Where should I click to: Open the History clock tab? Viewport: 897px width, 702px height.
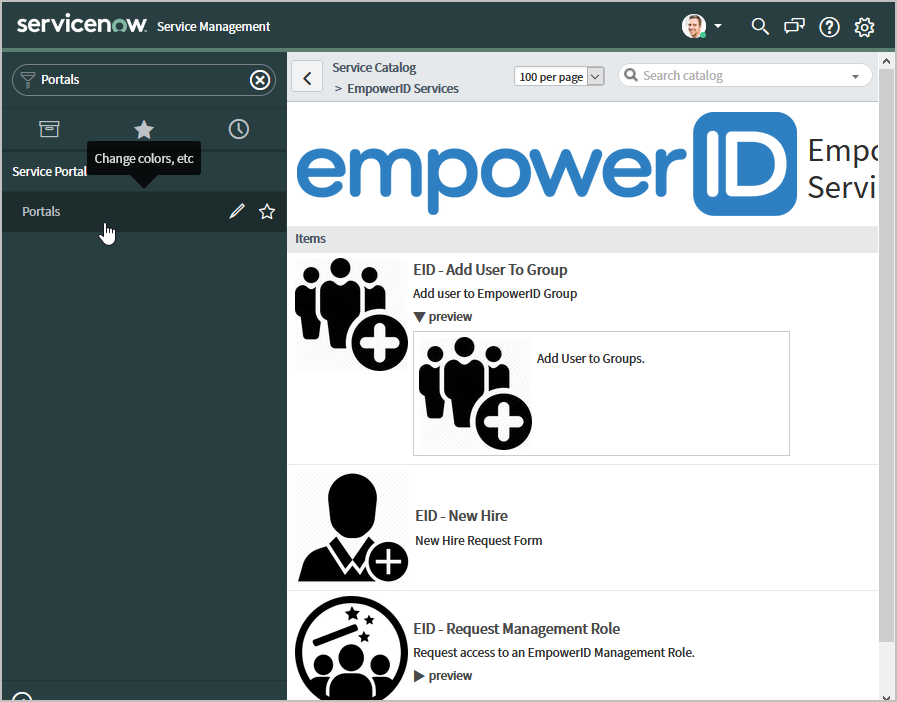coord(238,129)
